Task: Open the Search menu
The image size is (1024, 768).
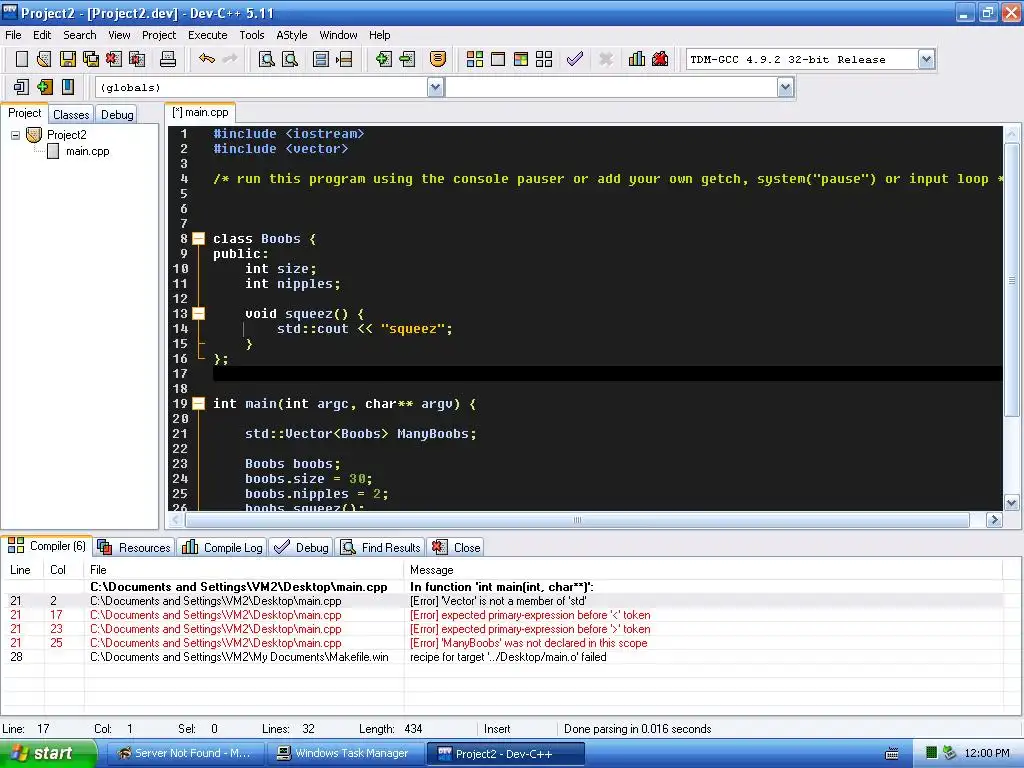Action: pyautogui.click(x=80, y=35)
